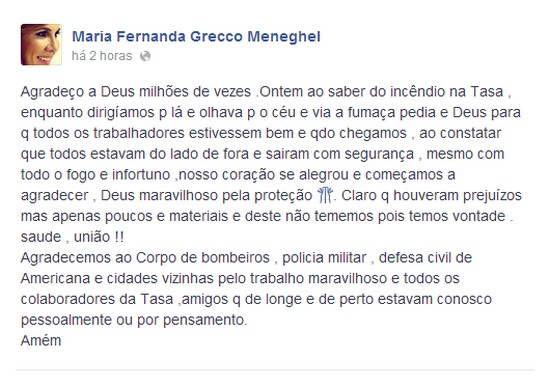Screen dimensions: 550x387
Task: Click the words 'policia militar'
Action: [324, 258]
